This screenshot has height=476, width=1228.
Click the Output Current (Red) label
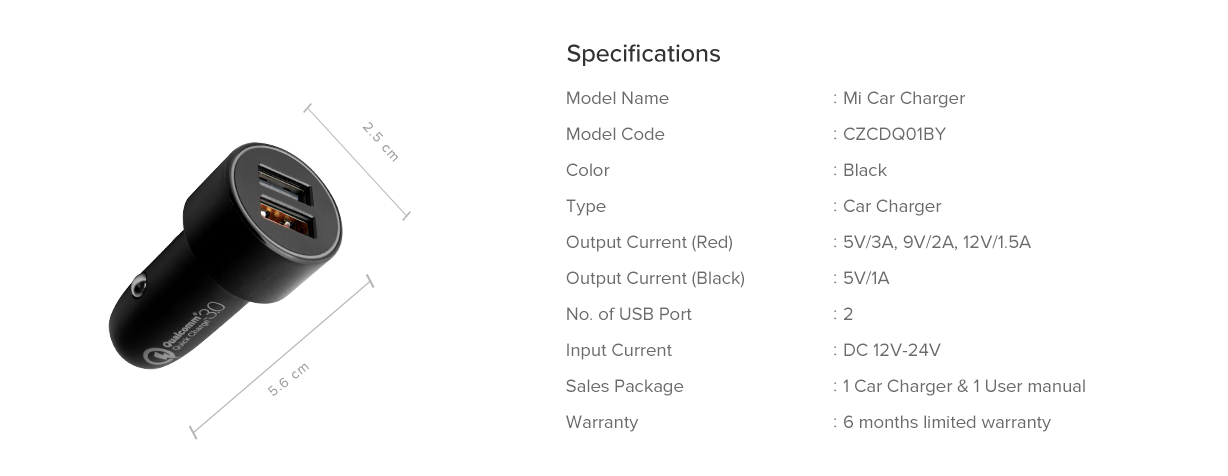649,242
